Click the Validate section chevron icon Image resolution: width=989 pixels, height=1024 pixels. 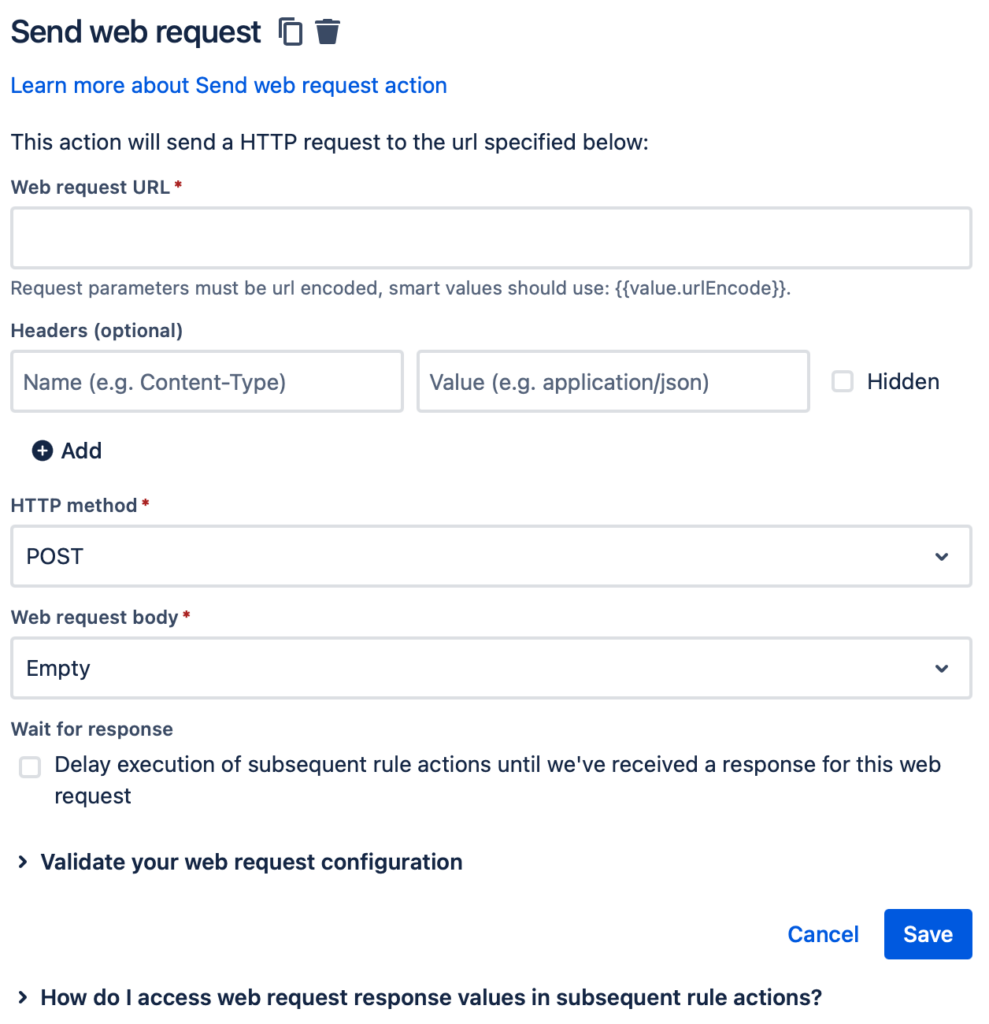pos(23,862)
